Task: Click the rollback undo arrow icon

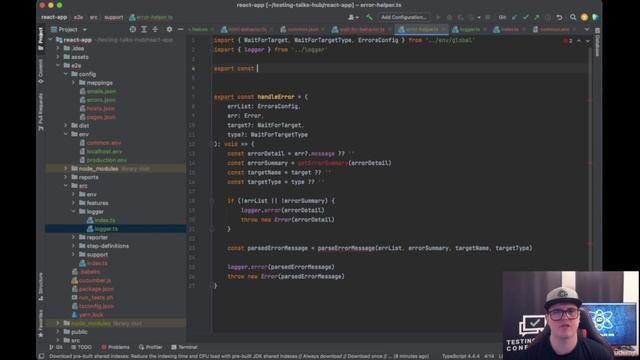Action: (x=560, y=17)
